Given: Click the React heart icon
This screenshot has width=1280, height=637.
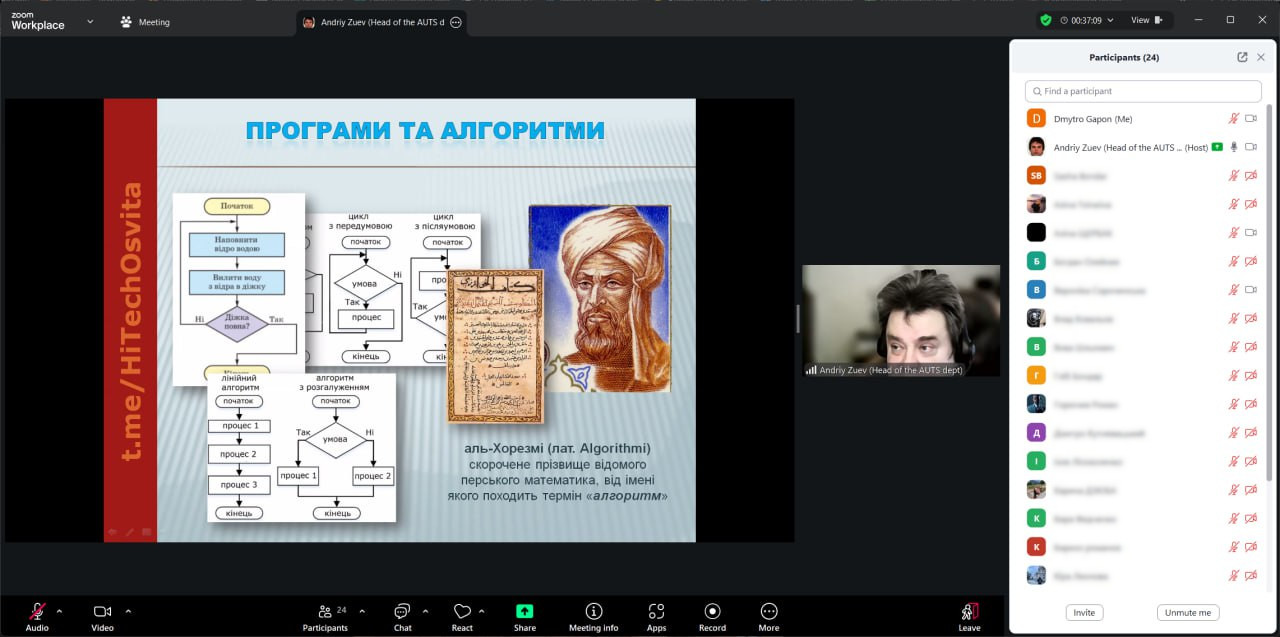Looking at the screenshot, I should tap(461, 611).
